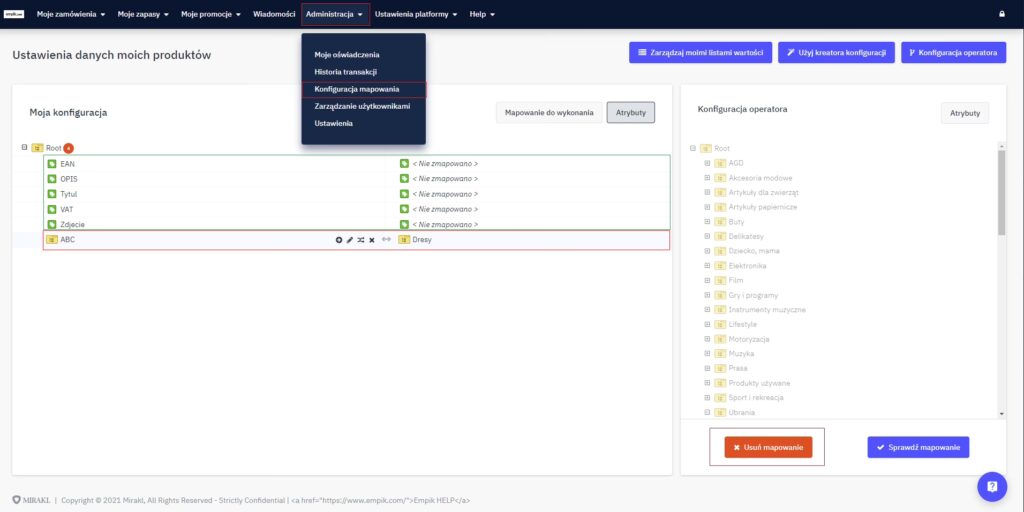This screenshot has height=512, width=1024.
Task: Click the pencil edit icon in ABC row
Action: coord(350,240)
